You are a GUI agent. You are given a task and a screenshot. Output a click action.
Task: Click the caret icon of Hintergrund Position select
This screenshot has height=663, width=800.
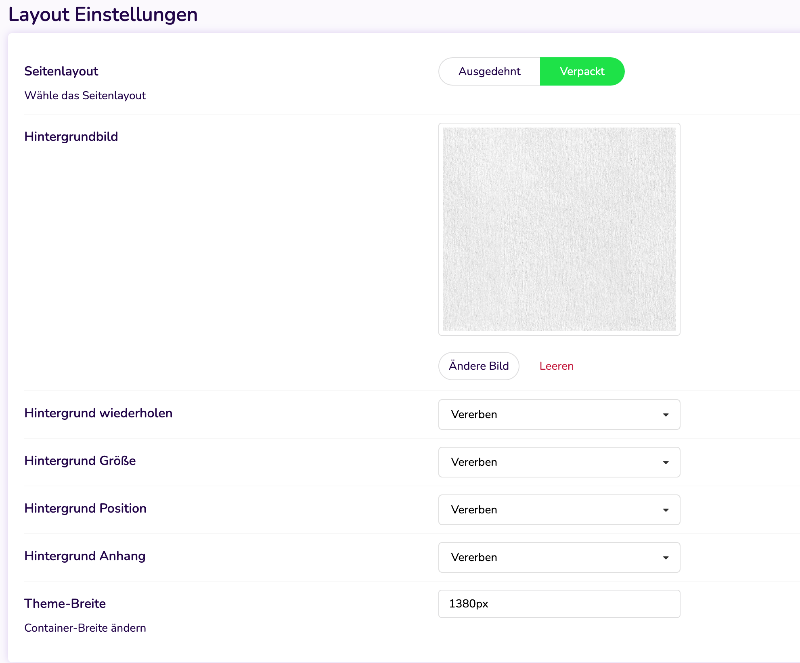click(x=665, y=510)
